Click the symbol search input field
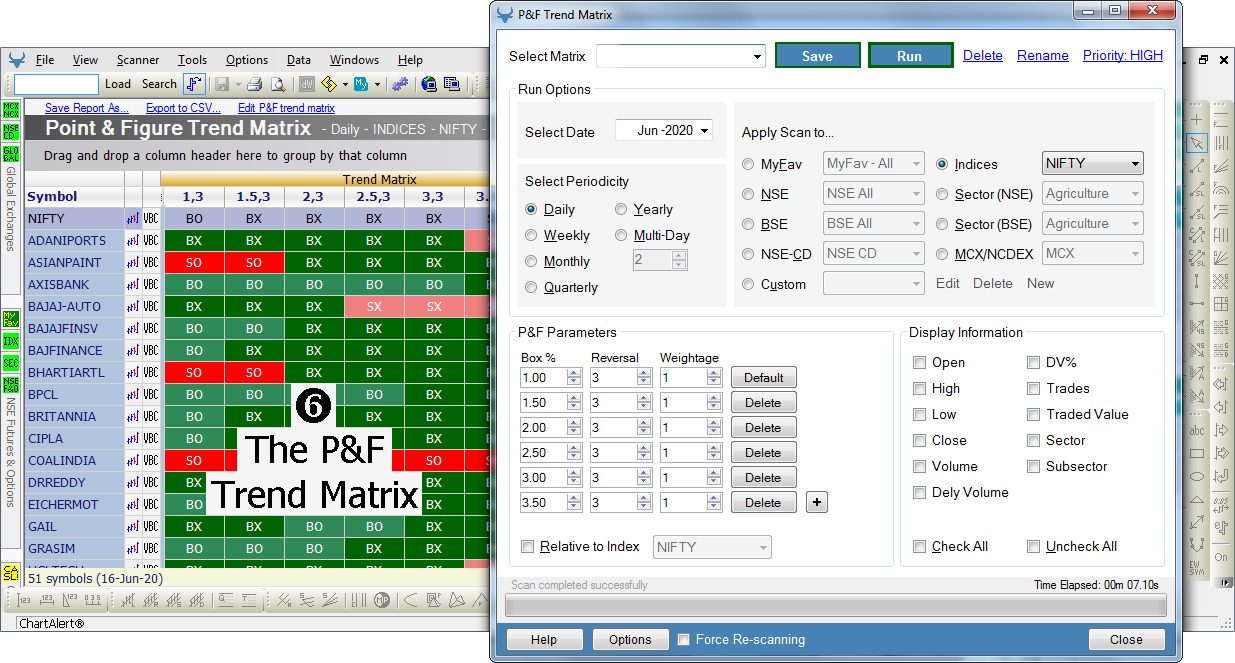The width and height of the screenshot is (1235, 663). pos(56,84)
